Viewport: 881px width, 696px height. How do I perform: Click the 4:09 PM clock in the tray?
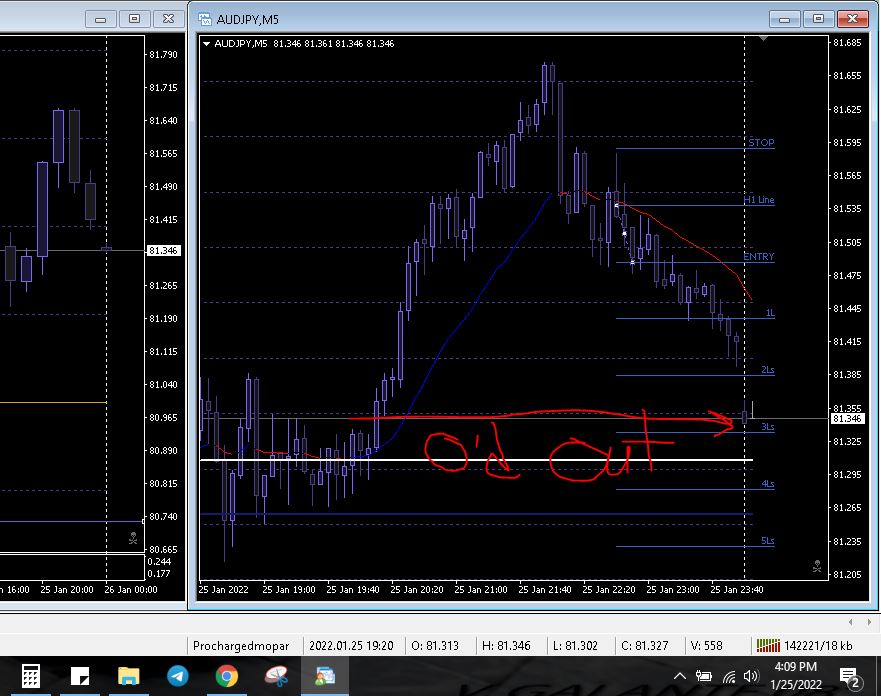[795, 667]
